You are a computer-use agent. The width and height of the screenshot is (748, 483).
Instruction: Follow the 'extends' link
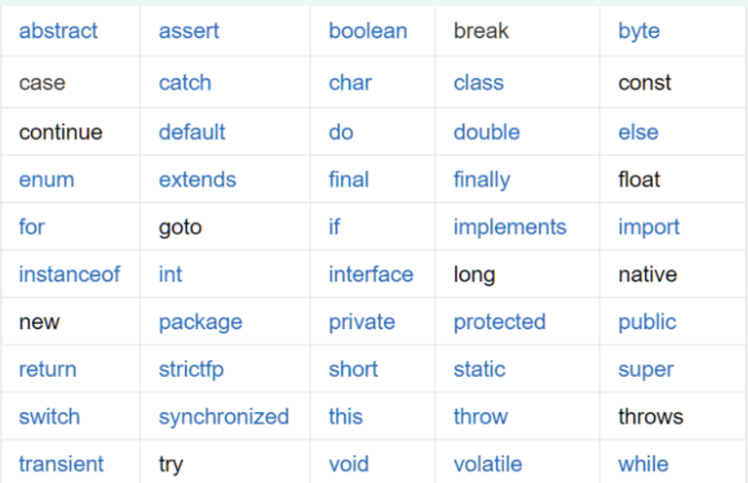pos(197,181)
